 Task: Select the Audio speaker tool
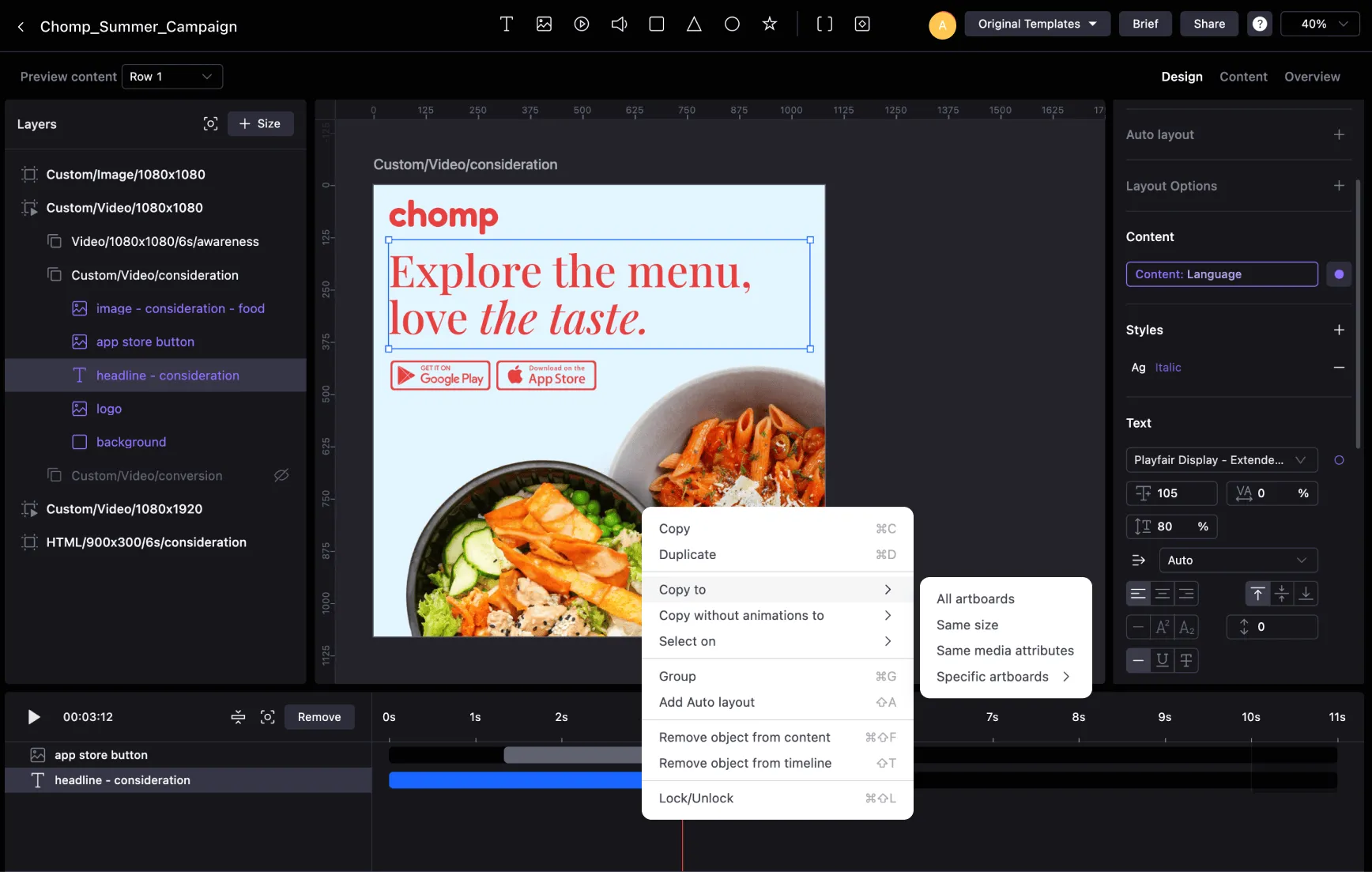tap(619, 24)
